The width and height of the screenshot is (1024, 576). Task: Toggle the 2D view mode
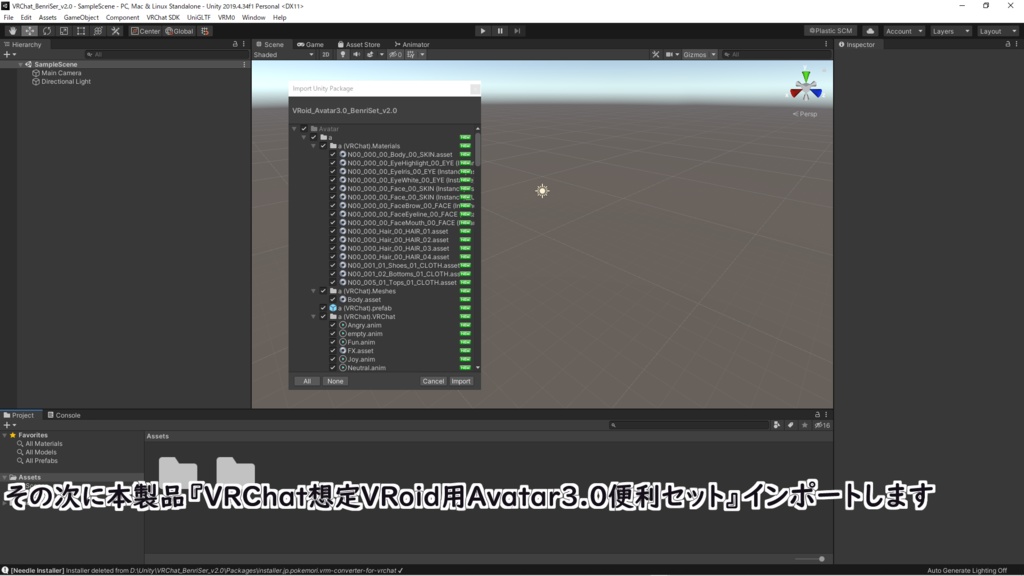(325, 55)
